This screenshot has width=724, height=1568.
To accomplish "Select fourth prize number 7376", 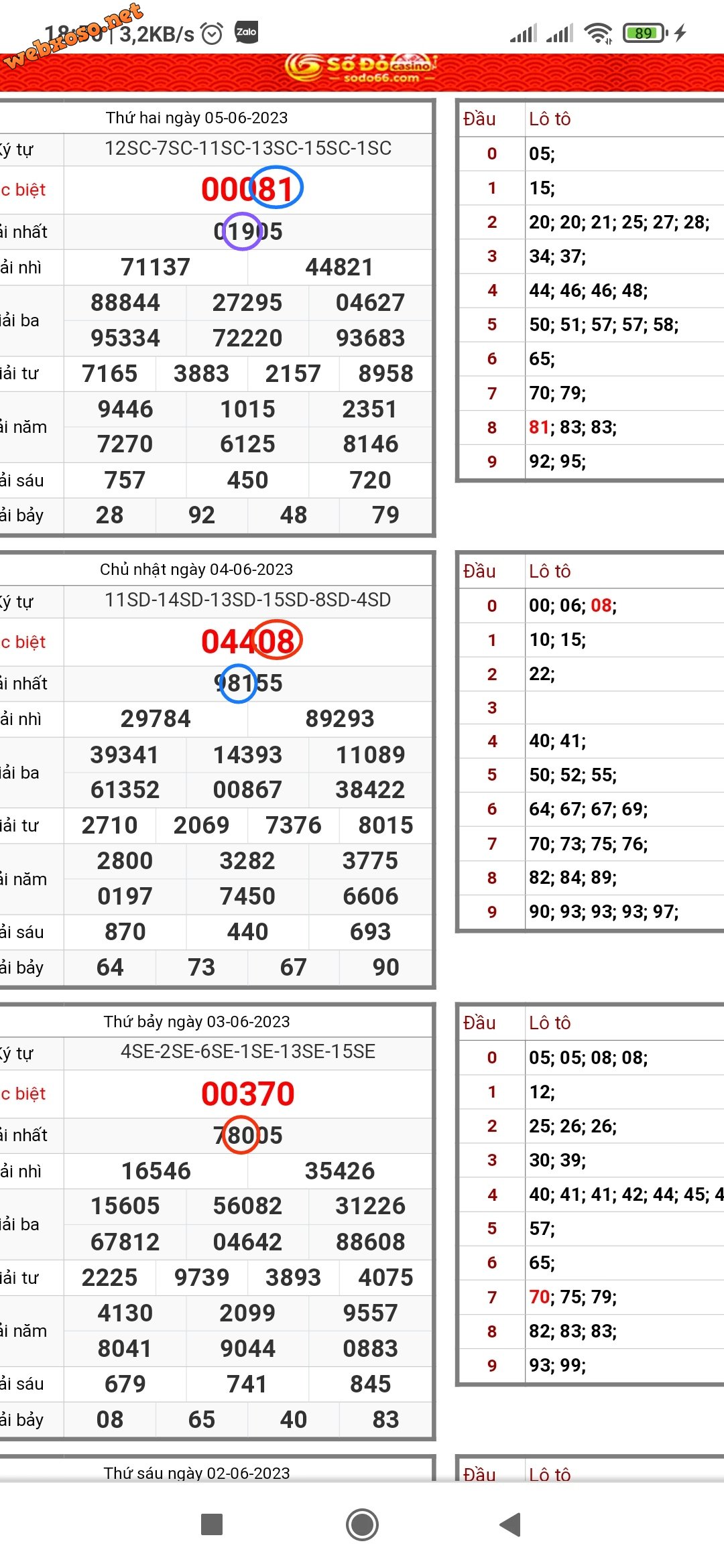I will [x=293, y=826].
